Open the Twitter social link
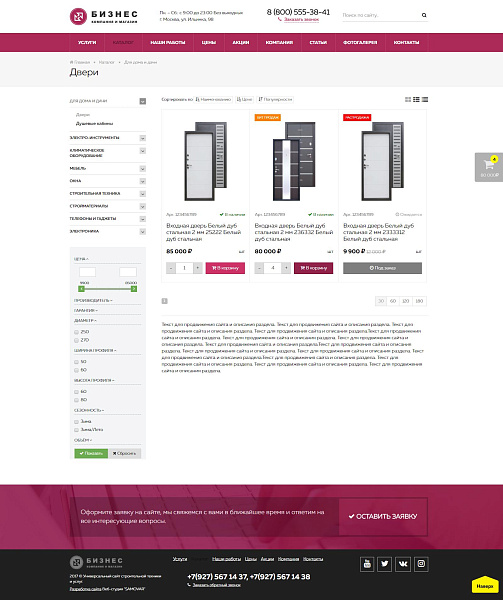This screenshot has width=503, height=600. click(x=384, y=564)
